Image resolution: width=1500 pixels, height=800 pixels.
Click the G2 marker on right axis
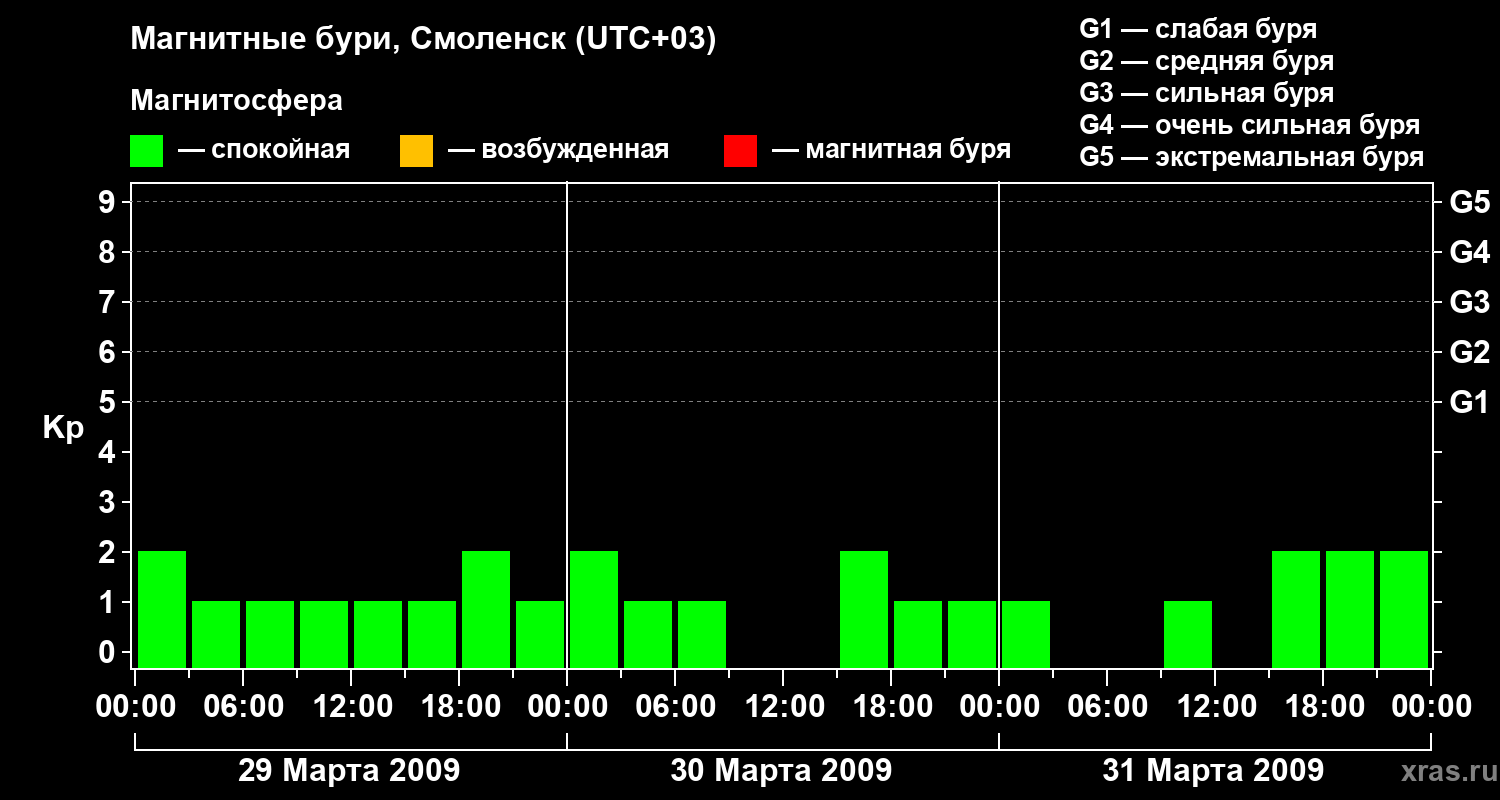[1469, 352]
